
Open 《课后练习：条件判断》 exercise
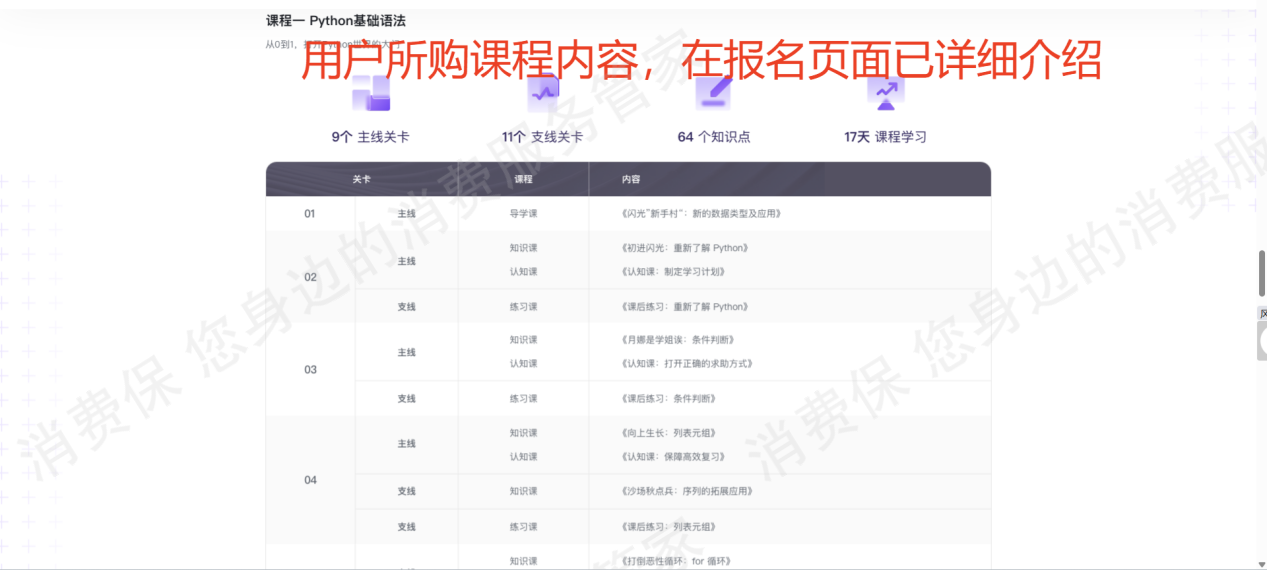click(x=668, y=399)
